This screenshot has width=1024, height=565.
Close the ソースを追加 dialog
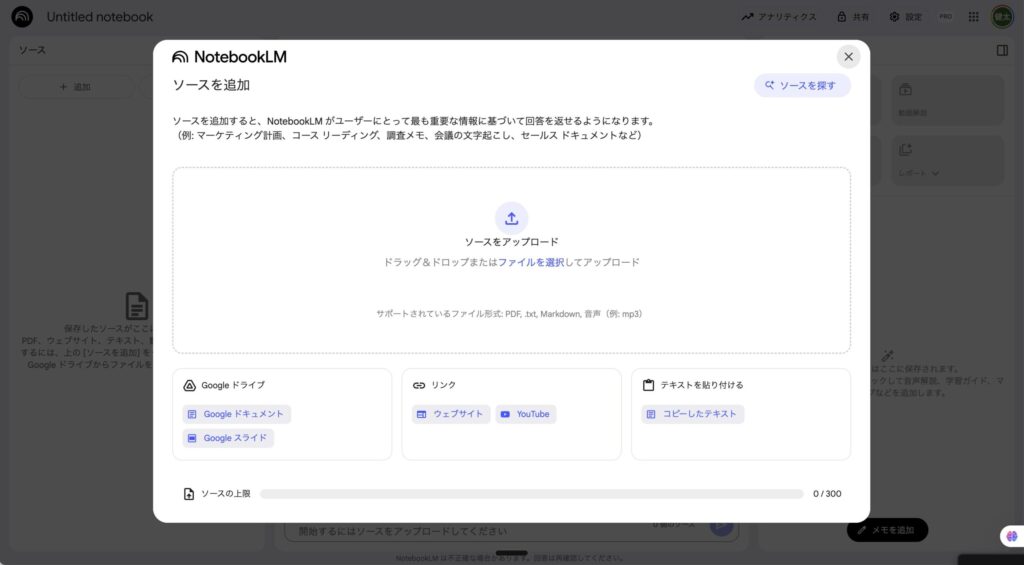point(848,57)
